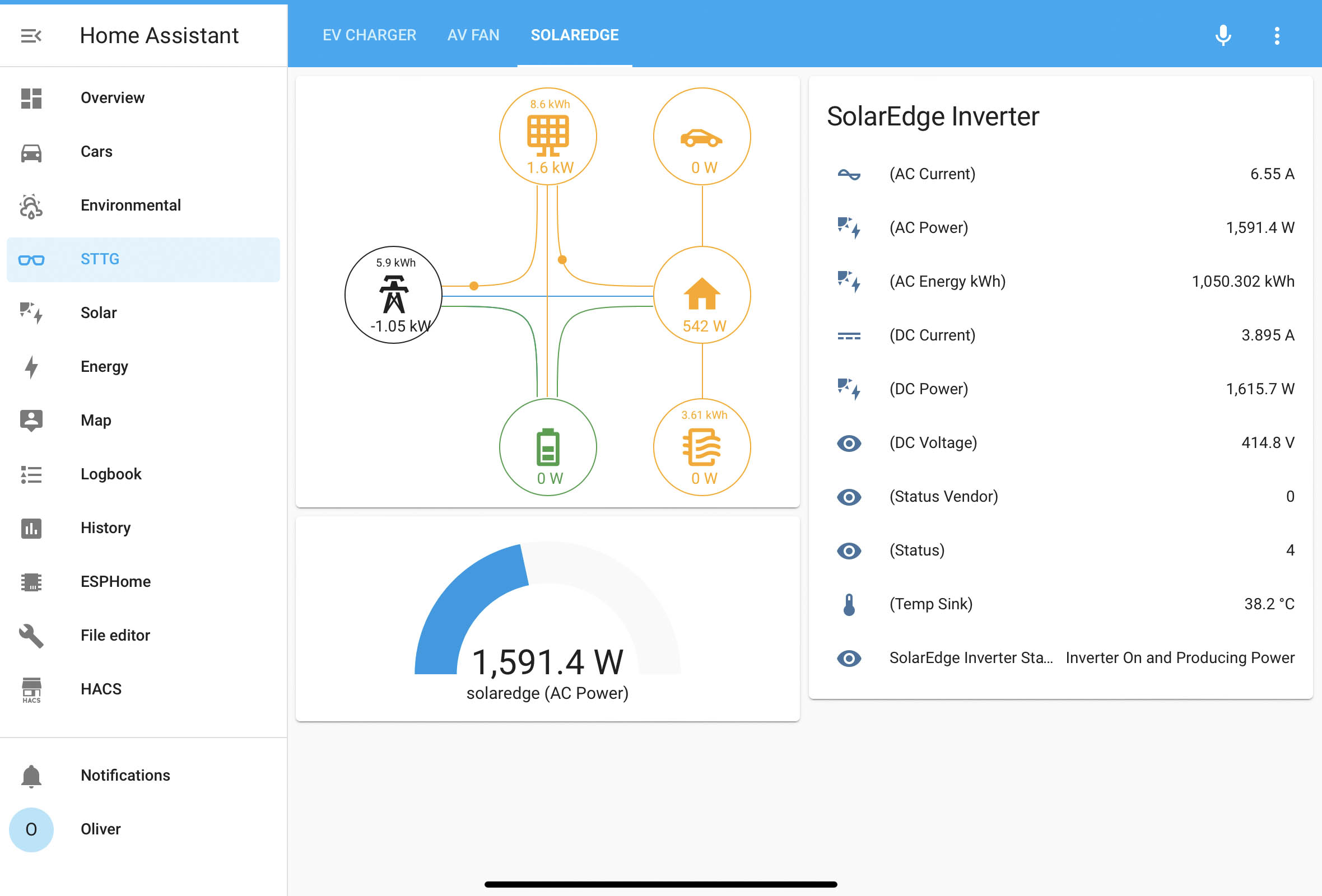Click the 1,050.302 kWh value
Screen dimensions: 1322x896
coord(1243,282)
